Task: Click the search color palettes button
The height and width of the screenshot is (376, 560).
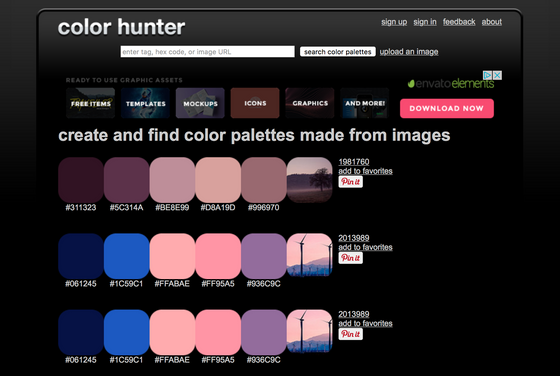Action: [x=338, y=52]
